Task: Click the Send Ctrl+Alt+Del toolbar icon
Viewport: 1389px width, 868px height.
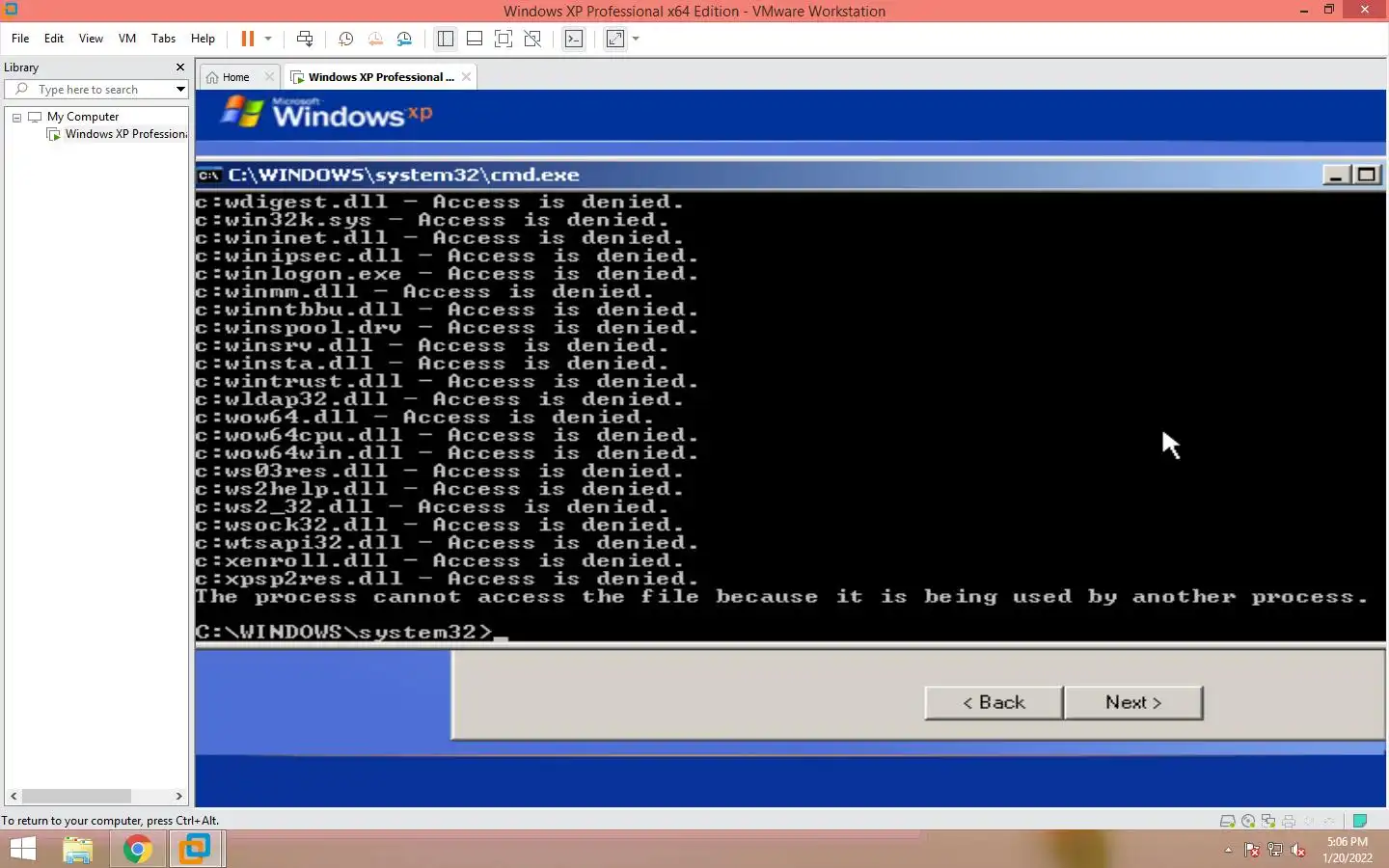Action: 305,39
